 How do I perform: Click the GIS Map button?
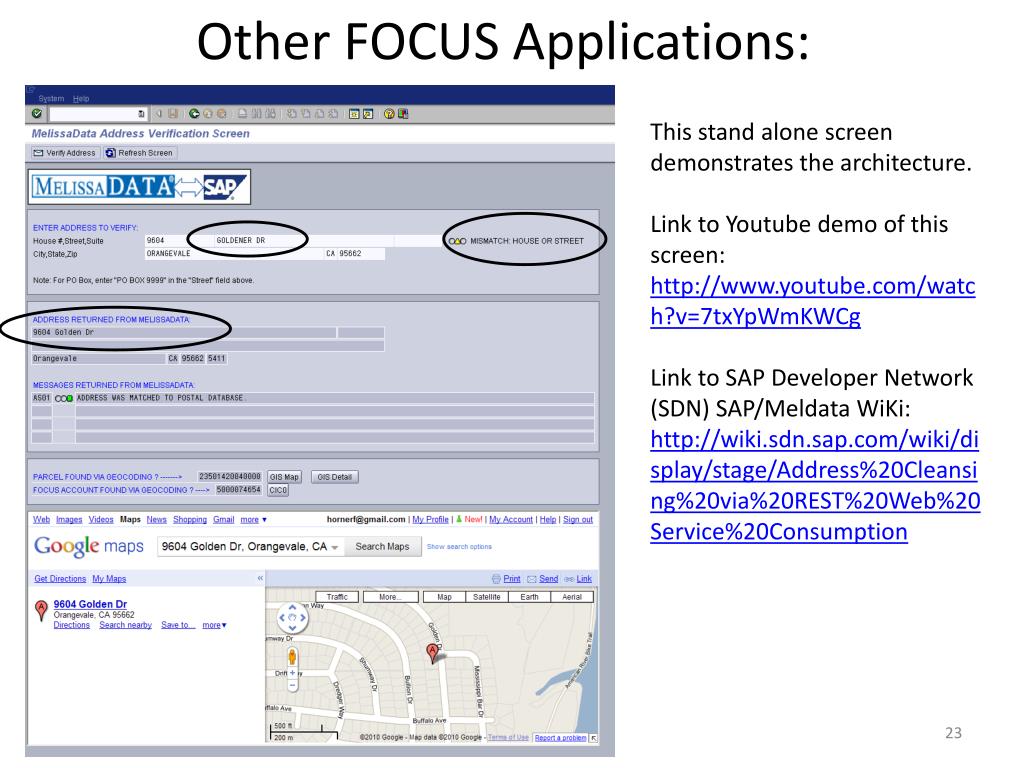point(284,477)
